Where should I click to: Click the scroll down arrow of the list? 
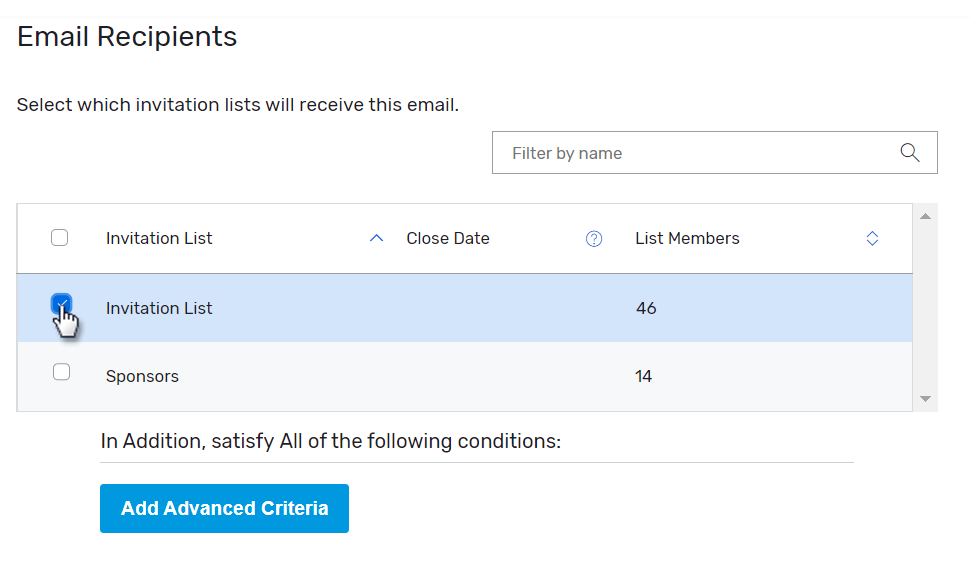pyautogui.click(x=925, y=398)
